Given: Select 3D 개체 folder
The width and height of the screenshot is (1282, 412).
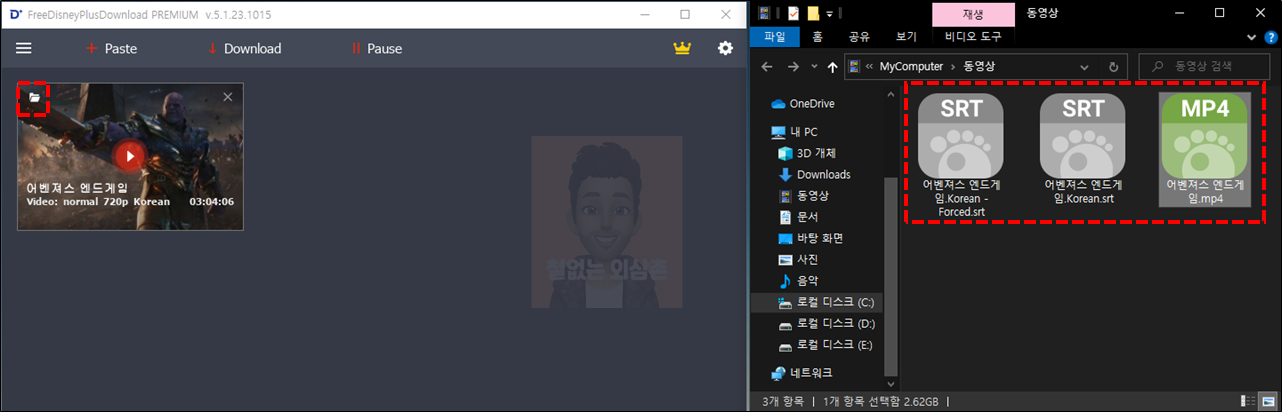Looking at the screenshot, I should pyautogui.click(x=807, y=153).
